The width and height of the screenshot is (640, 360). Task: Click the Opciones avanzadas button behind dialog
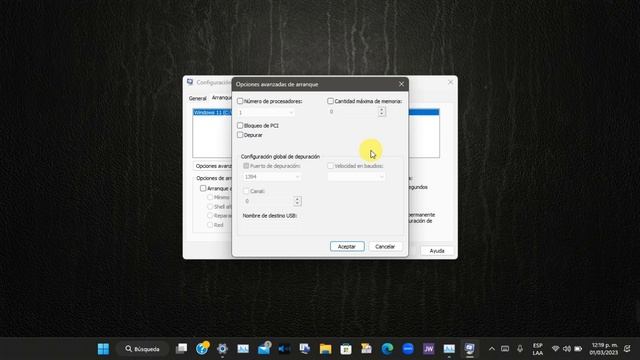tap(212, 166)
